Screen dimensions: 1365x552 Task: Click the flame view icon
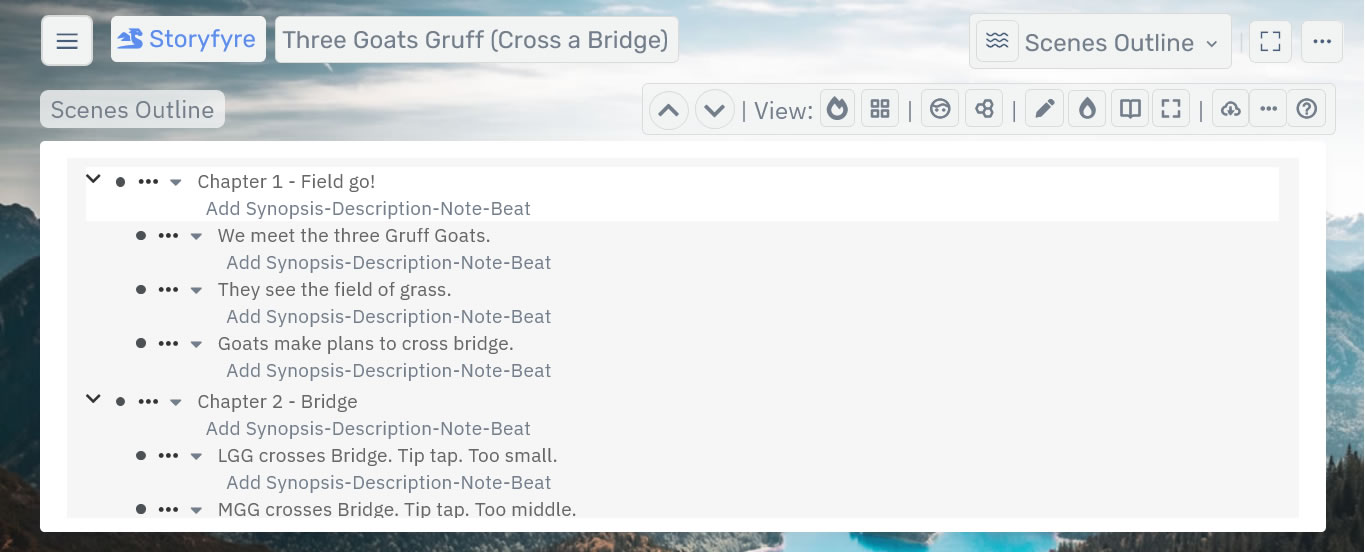click(x=838, y=109)
